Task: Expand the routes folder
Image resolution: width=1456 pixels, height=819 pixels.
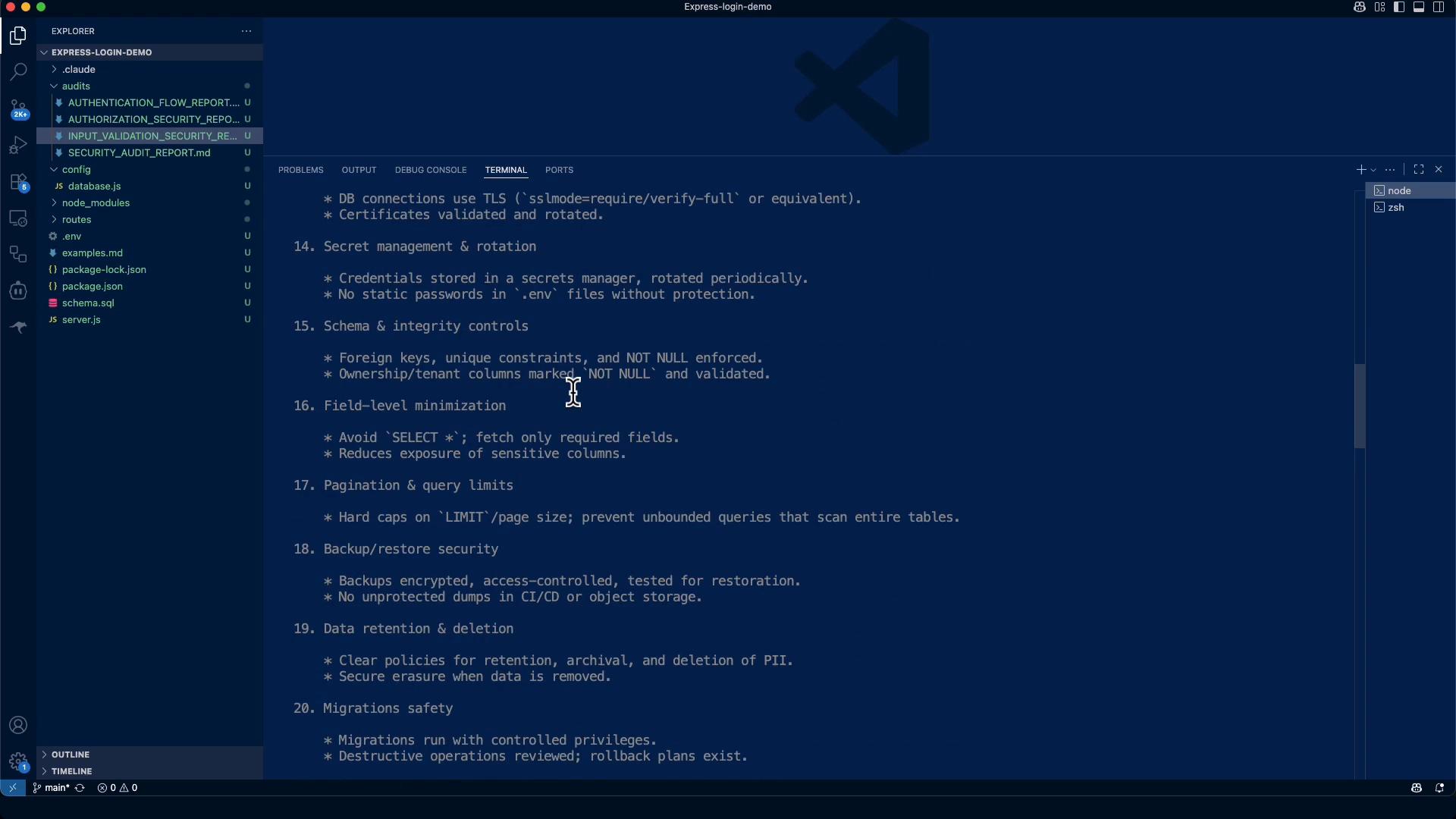Action: coord(149,219)
